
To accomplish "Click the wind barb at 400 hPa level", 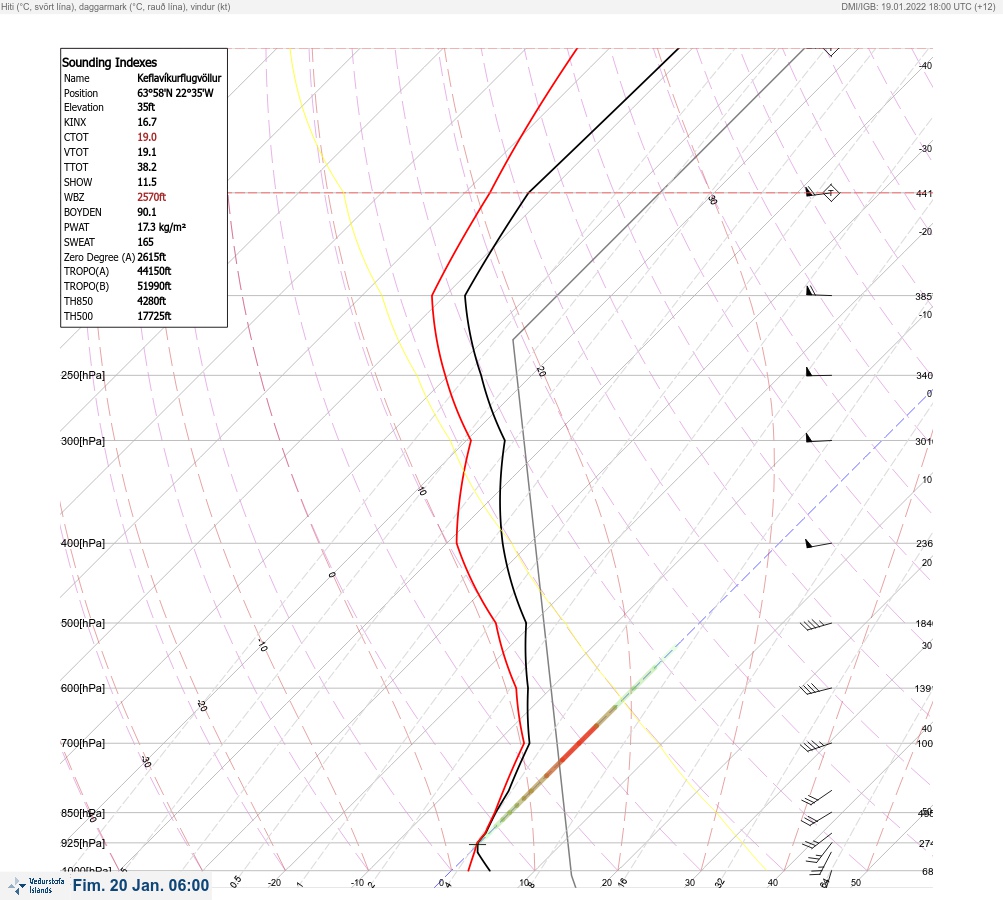I will [x=818, y=544].
